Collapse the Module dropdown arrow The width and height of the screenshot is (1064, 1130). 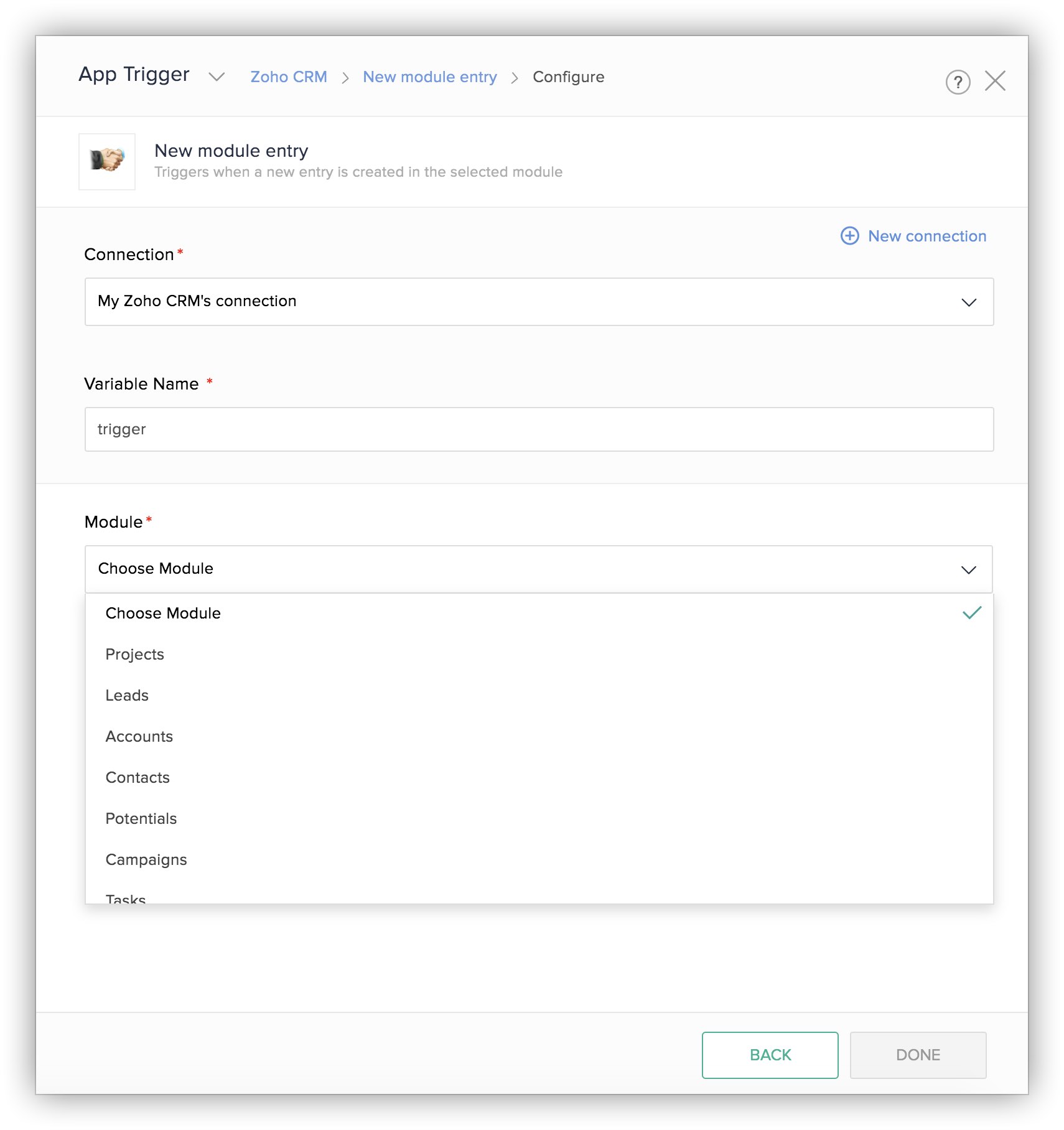pyautogui.click(x=968, y=569)
